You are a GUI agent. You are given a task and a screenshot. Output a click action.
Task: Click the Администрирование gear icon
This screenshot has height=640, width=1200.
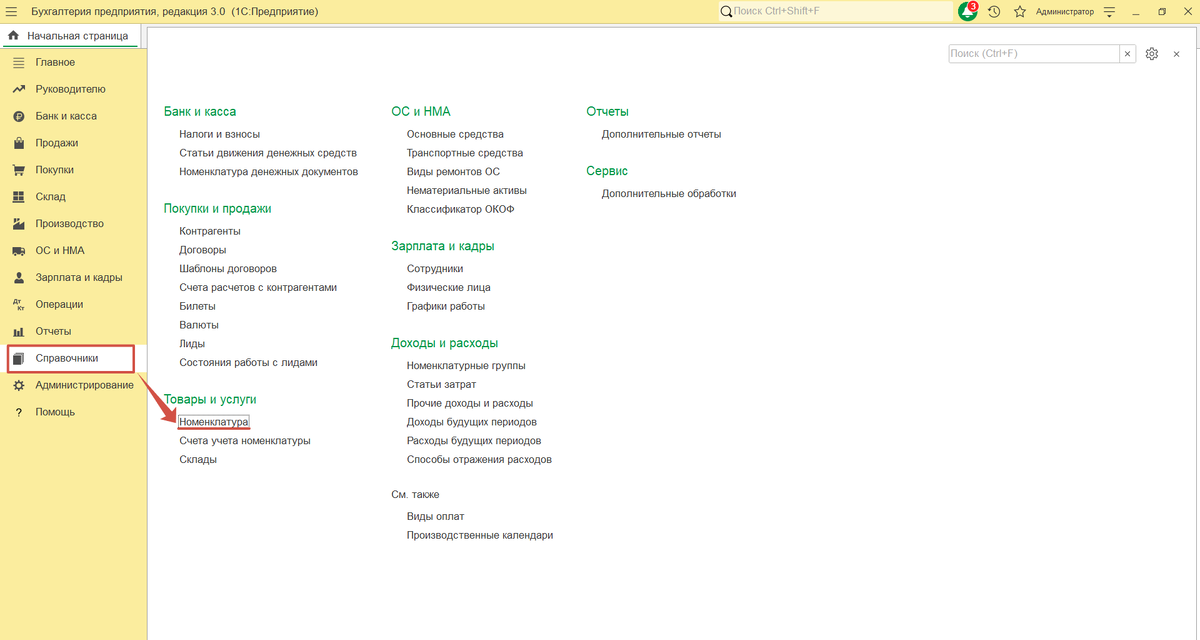[x=18, y=385]
